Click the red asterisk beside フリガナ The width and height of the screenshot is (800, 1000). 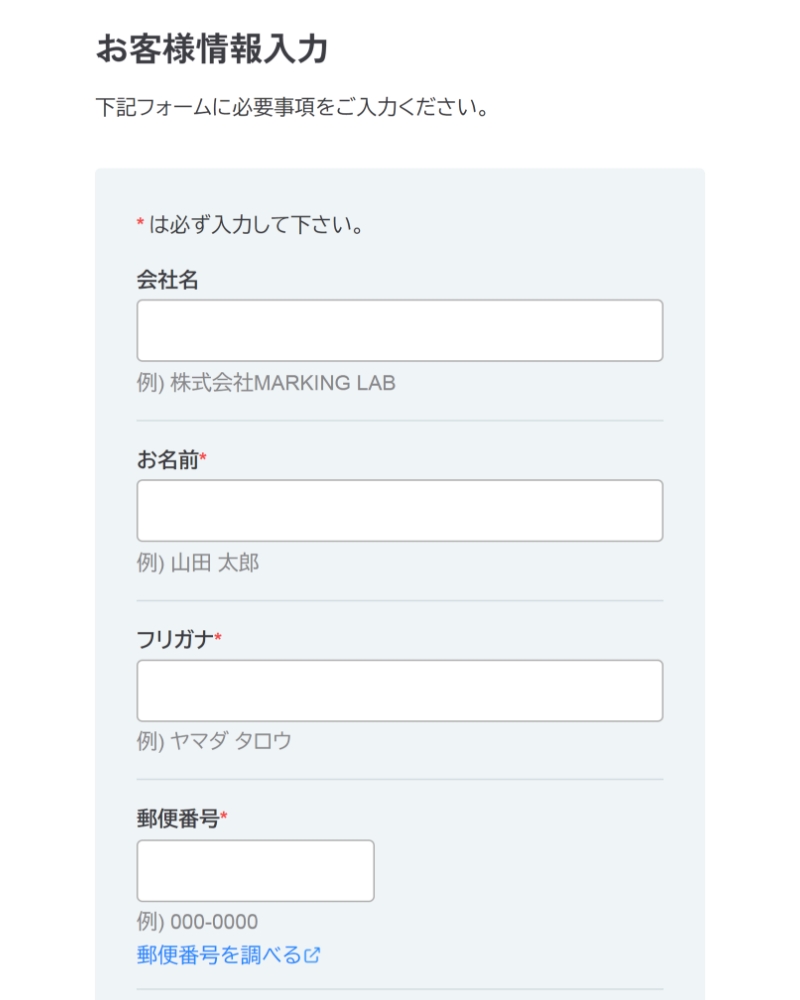click(218, 637)
